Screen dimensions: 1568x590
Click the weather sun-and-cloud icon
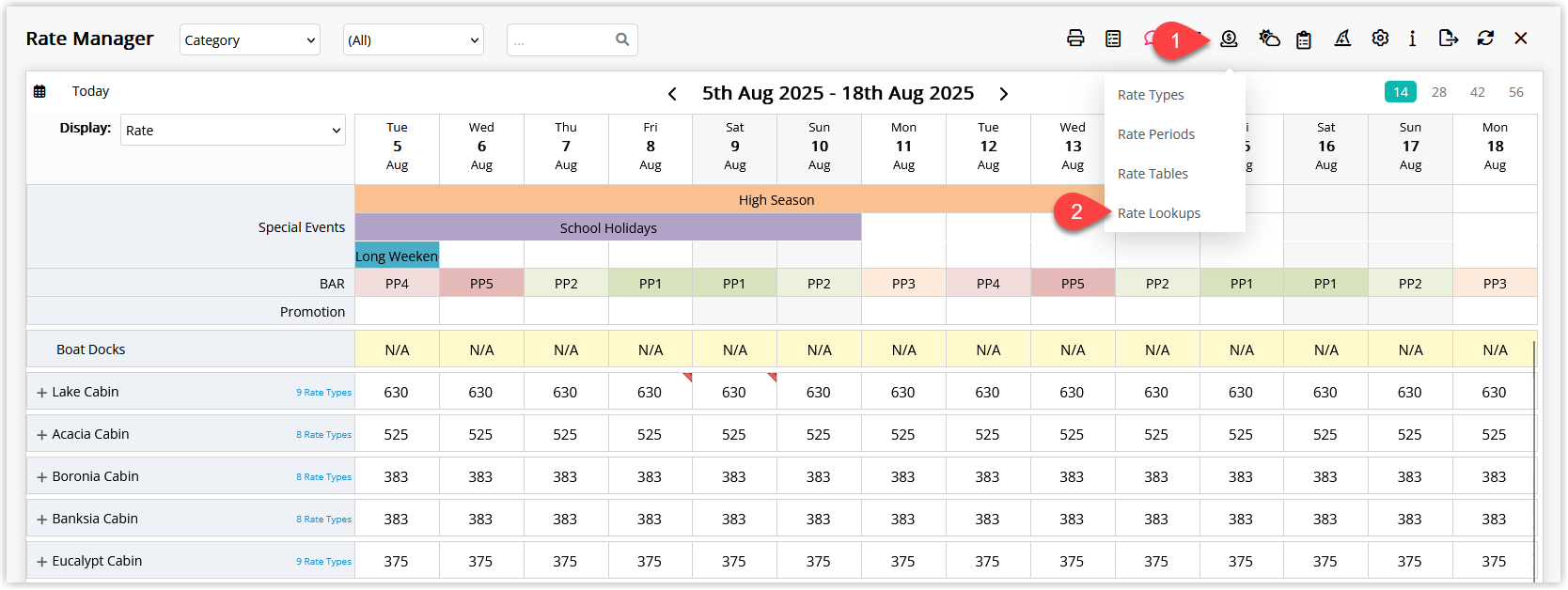pyautogui.click(x=1269, y=39)
